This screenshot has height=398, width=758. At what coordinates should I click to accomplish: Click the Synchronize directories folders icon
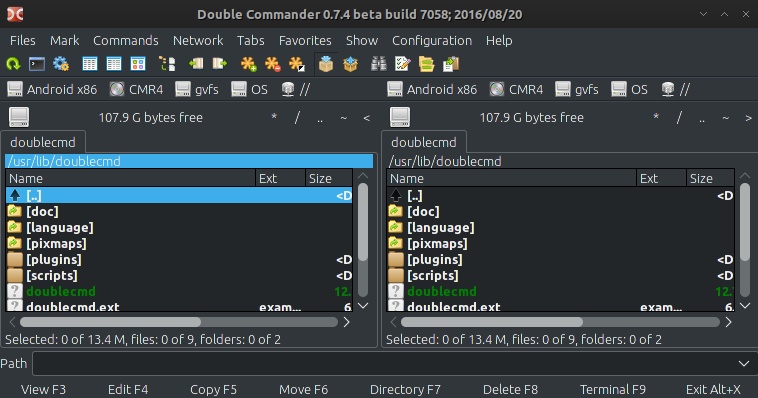click(427, 64)
